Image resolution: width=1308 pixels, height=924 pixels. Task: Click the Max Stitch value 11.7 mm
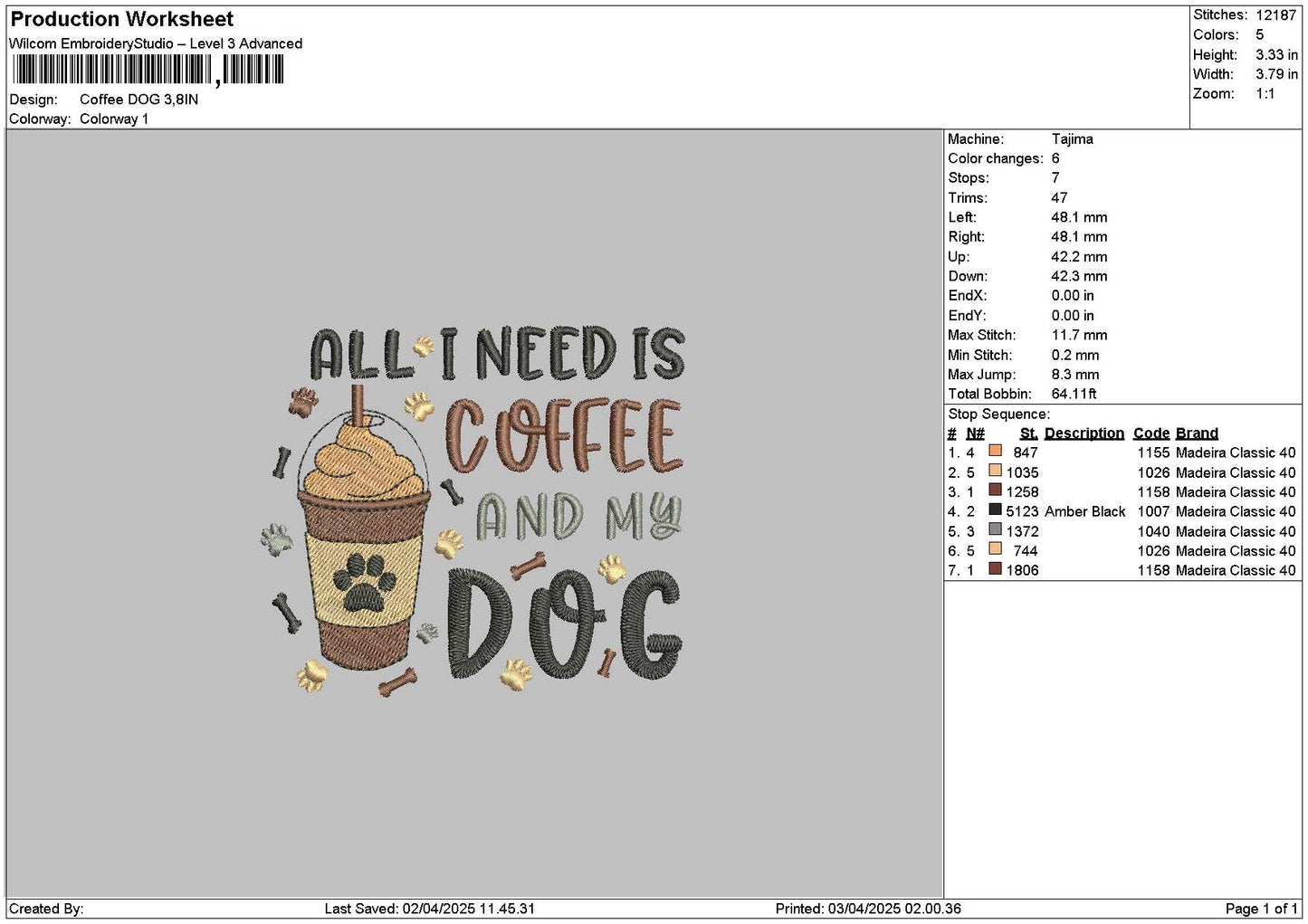pyautogui.click(x=1079, y=336)
